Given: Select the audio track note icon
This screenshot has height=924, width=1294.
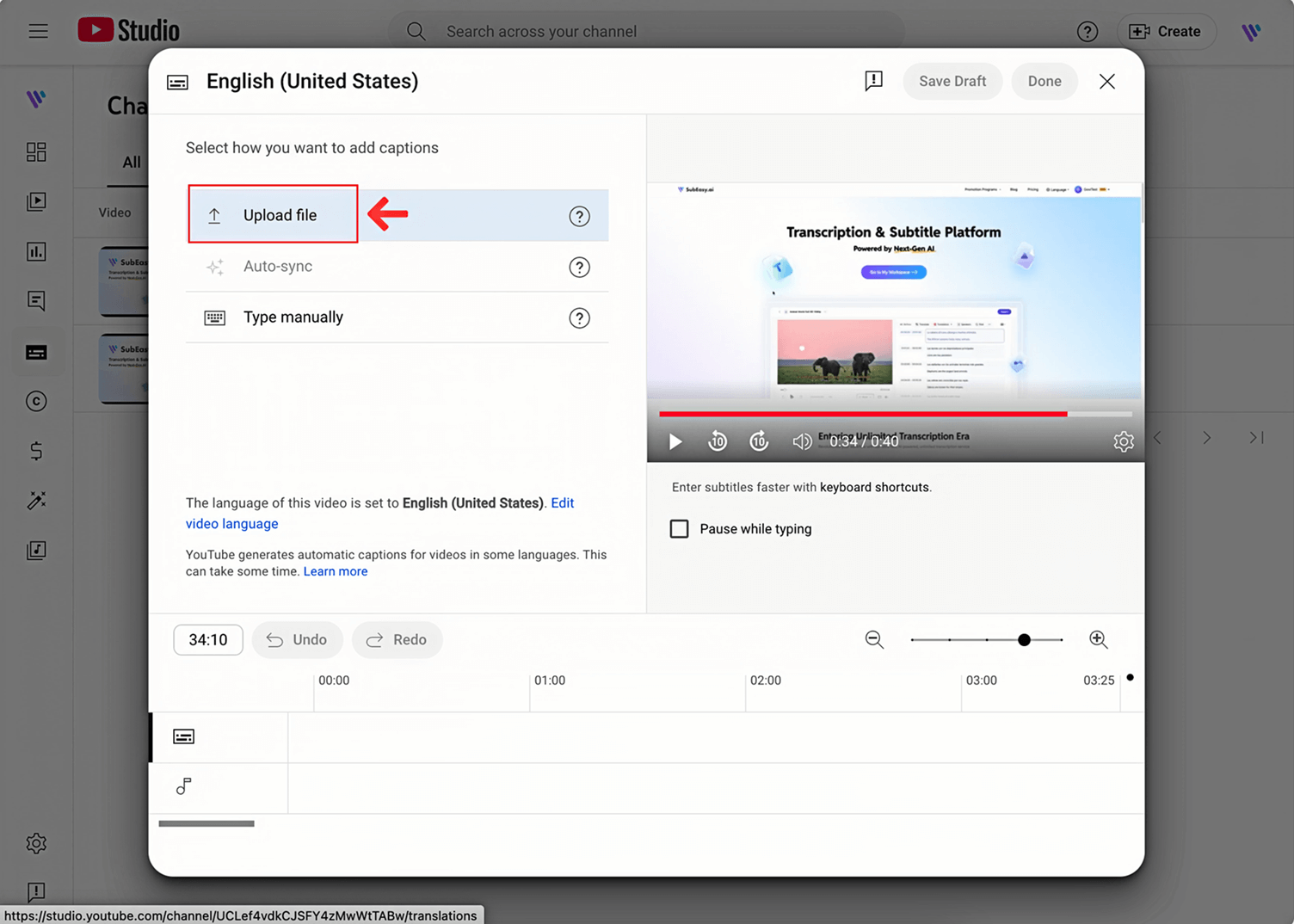Looking at the screenshot, I should coord(183,786).
